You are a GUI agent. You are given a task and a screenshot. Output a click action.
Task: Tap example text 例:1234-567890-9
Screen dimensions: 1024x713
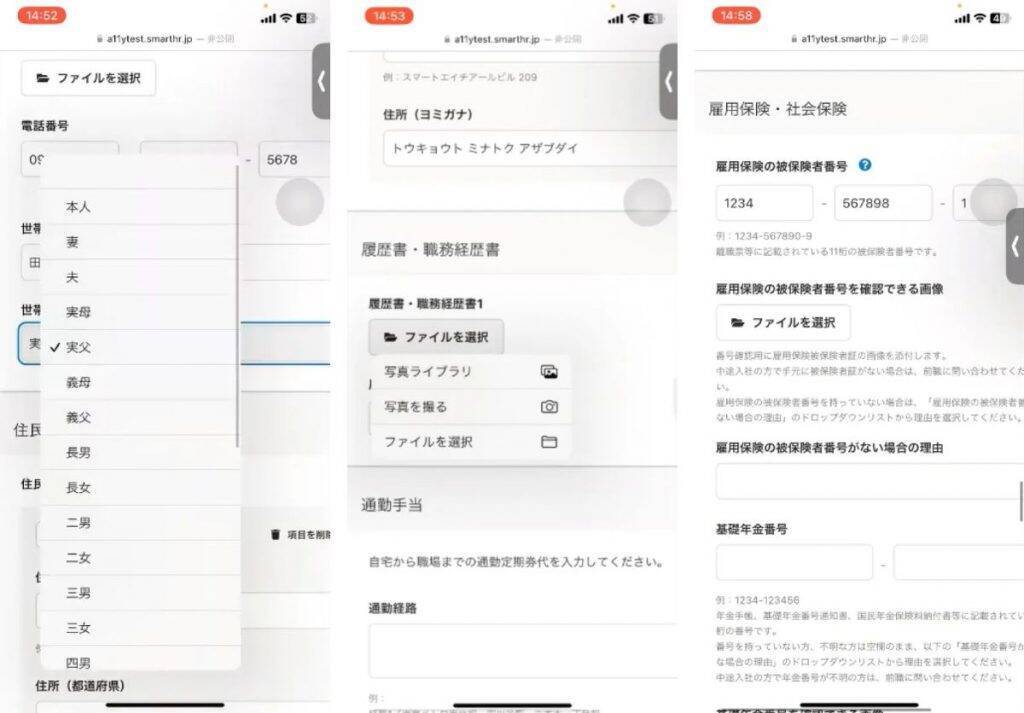(764, 236)
